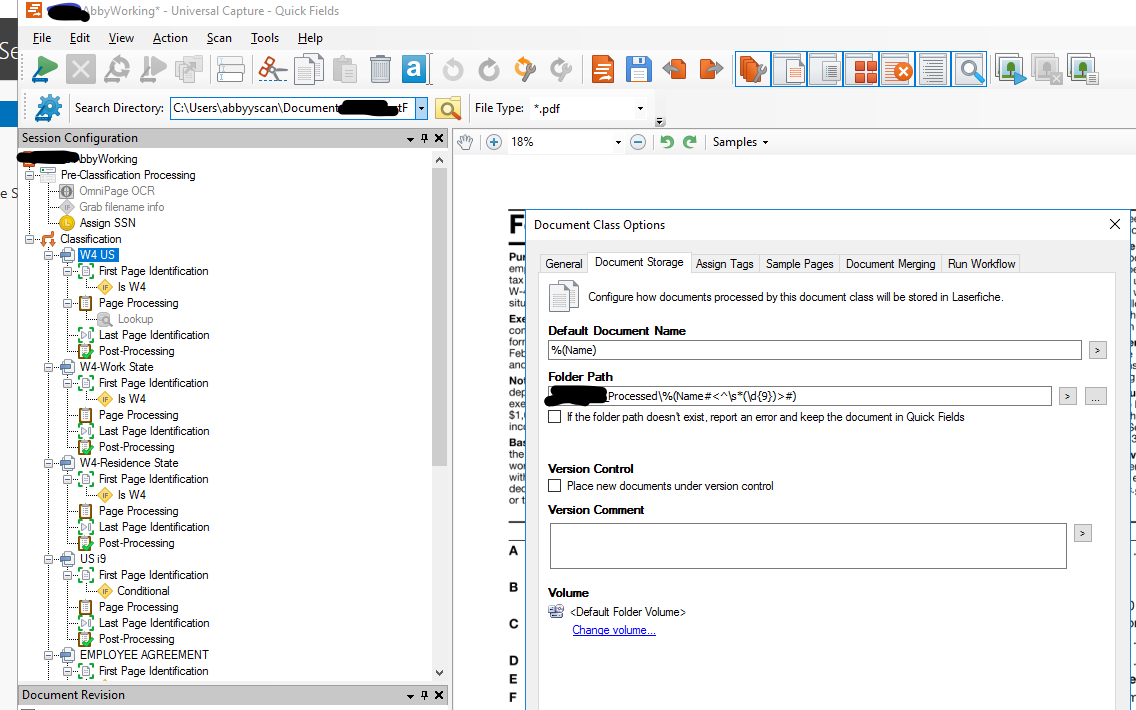Screen dimensions: 1136x710
Task: Click token arrow beside Folder Path
Action: pyautogui.click(x=1067, y=396)
